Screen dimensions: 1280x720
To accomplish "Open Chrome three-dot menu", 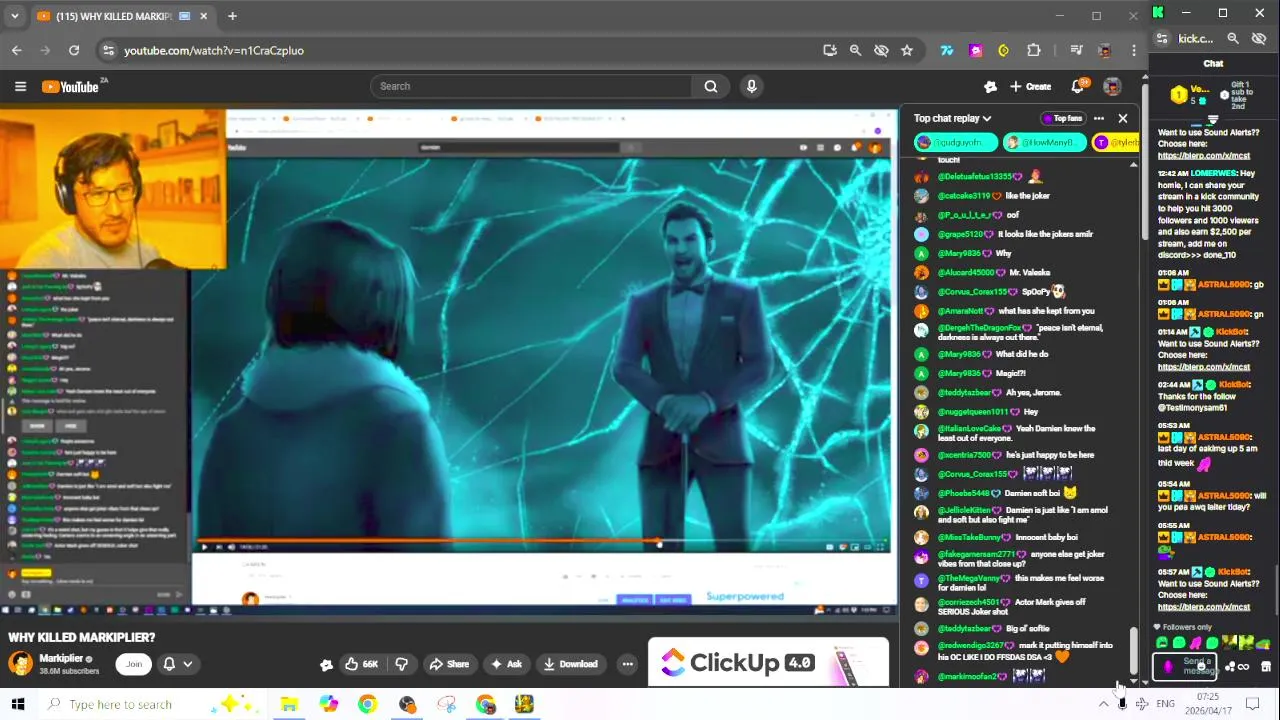I will 1134,50.
